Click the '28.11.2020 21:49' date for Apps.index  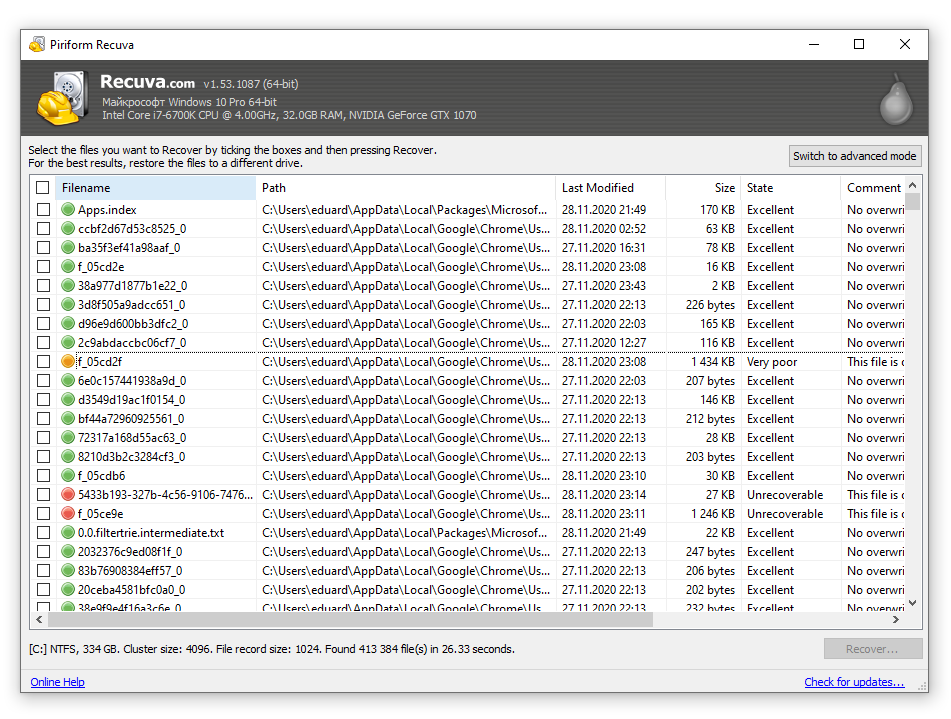603,209
